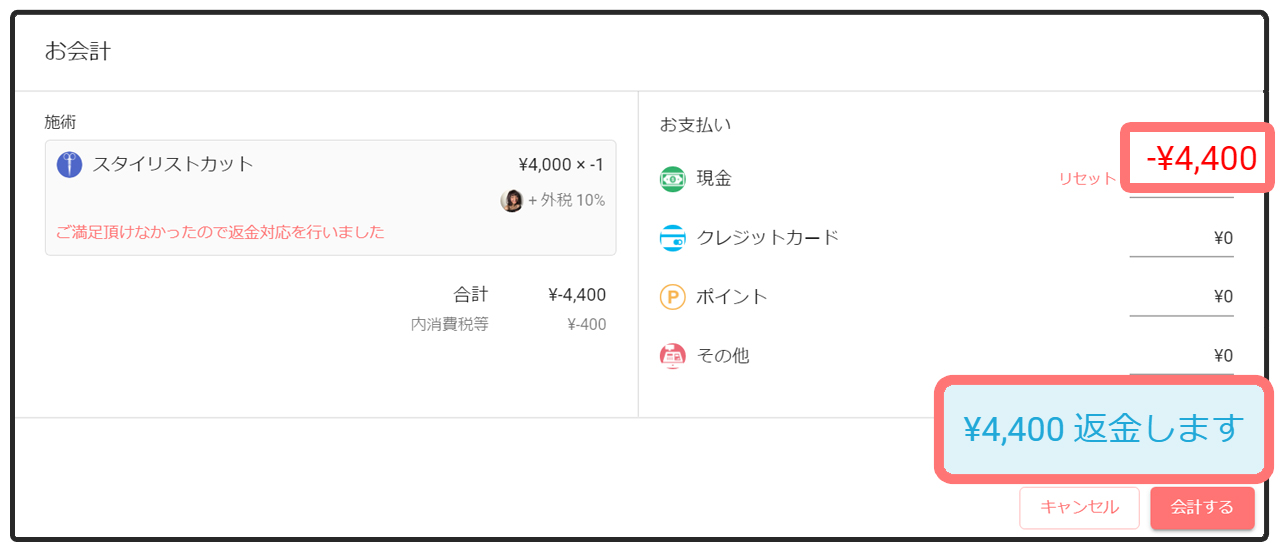Focus the その他 amount input field
Viewport: 1280px width, 550px height.
[1182, 356]
